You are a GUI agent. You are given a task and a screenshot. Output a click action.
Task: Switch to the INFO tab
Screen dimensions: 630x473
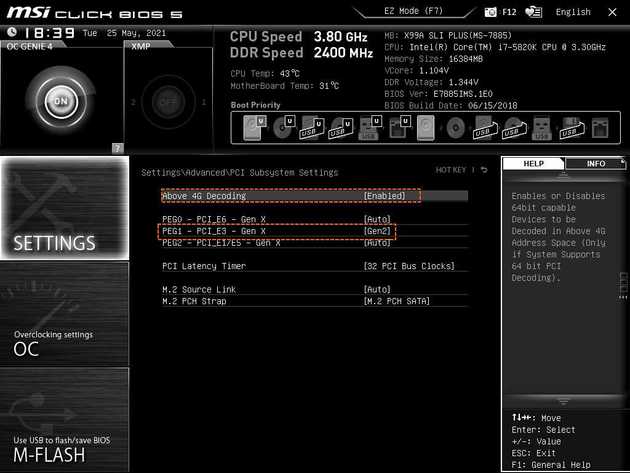[x=595, y=164]
